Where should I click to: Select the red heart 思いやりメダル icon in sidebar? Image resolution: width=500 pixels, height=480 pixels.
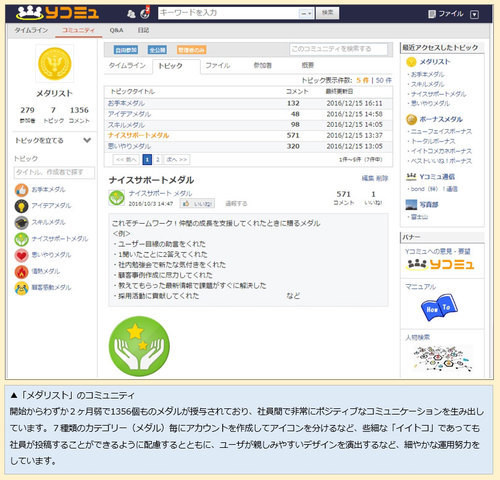(x=21, y=255)
